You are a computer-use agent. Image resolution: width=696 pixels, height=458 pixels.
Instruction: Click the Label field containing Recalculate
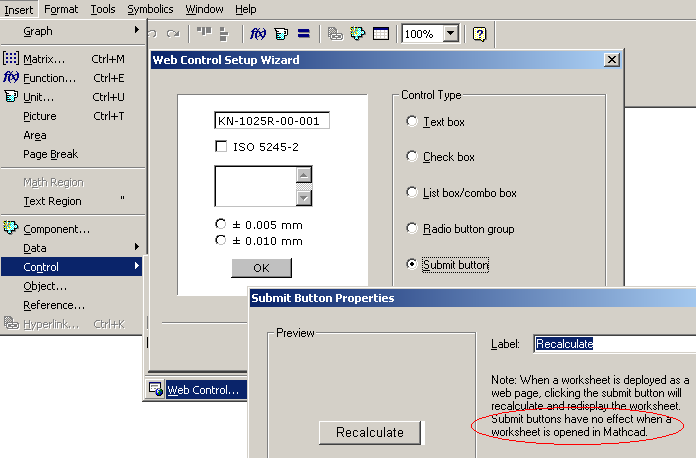click(615, 344)
